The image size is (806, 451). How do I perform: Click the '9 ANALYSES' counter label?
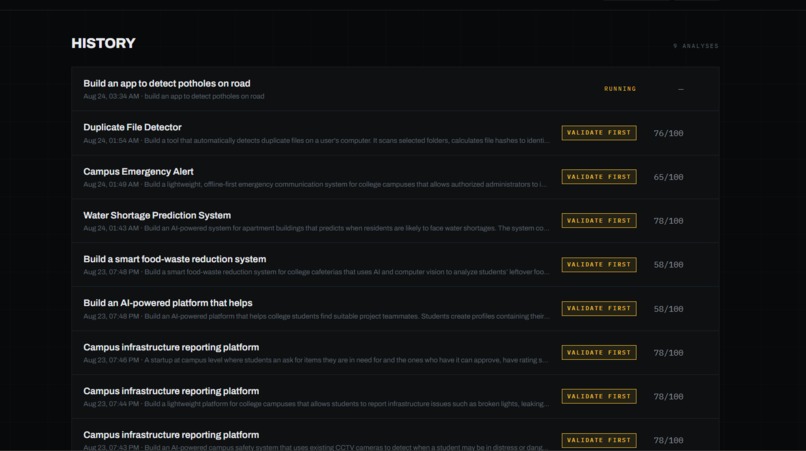coord(696,46)
